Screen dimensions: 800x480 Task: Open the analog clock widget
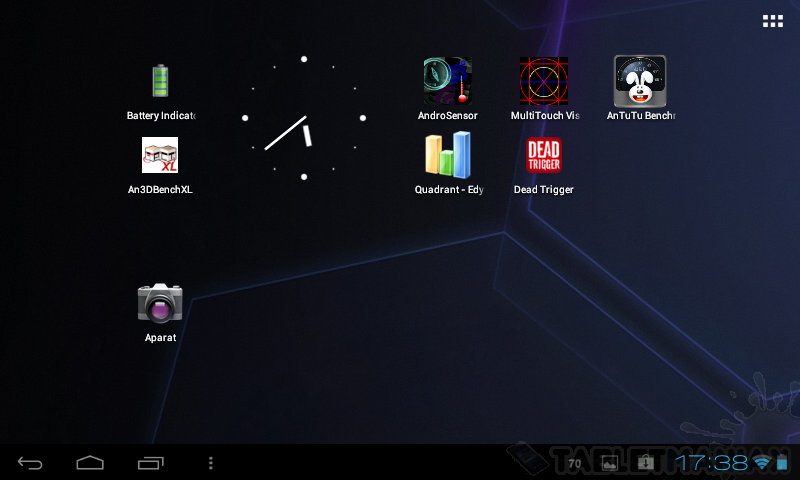(304, 118)
